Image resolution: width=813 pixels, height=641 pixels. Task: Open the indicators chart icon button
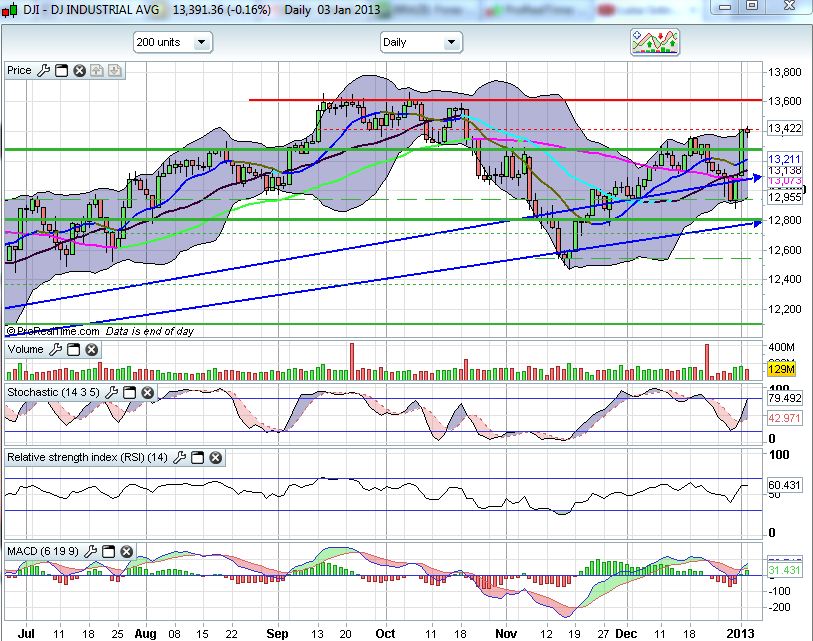click(x=655, y=42)
